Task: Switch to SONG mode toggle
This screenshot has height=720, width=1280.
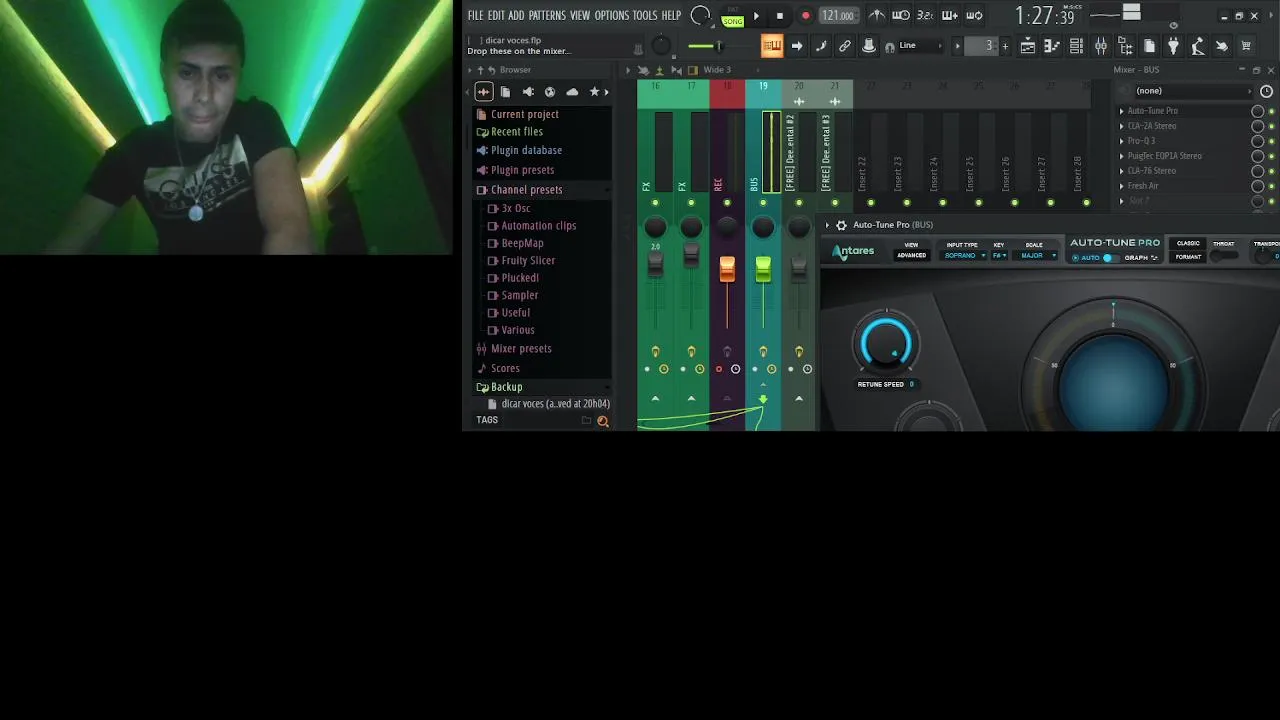Action: coord(733,21)
